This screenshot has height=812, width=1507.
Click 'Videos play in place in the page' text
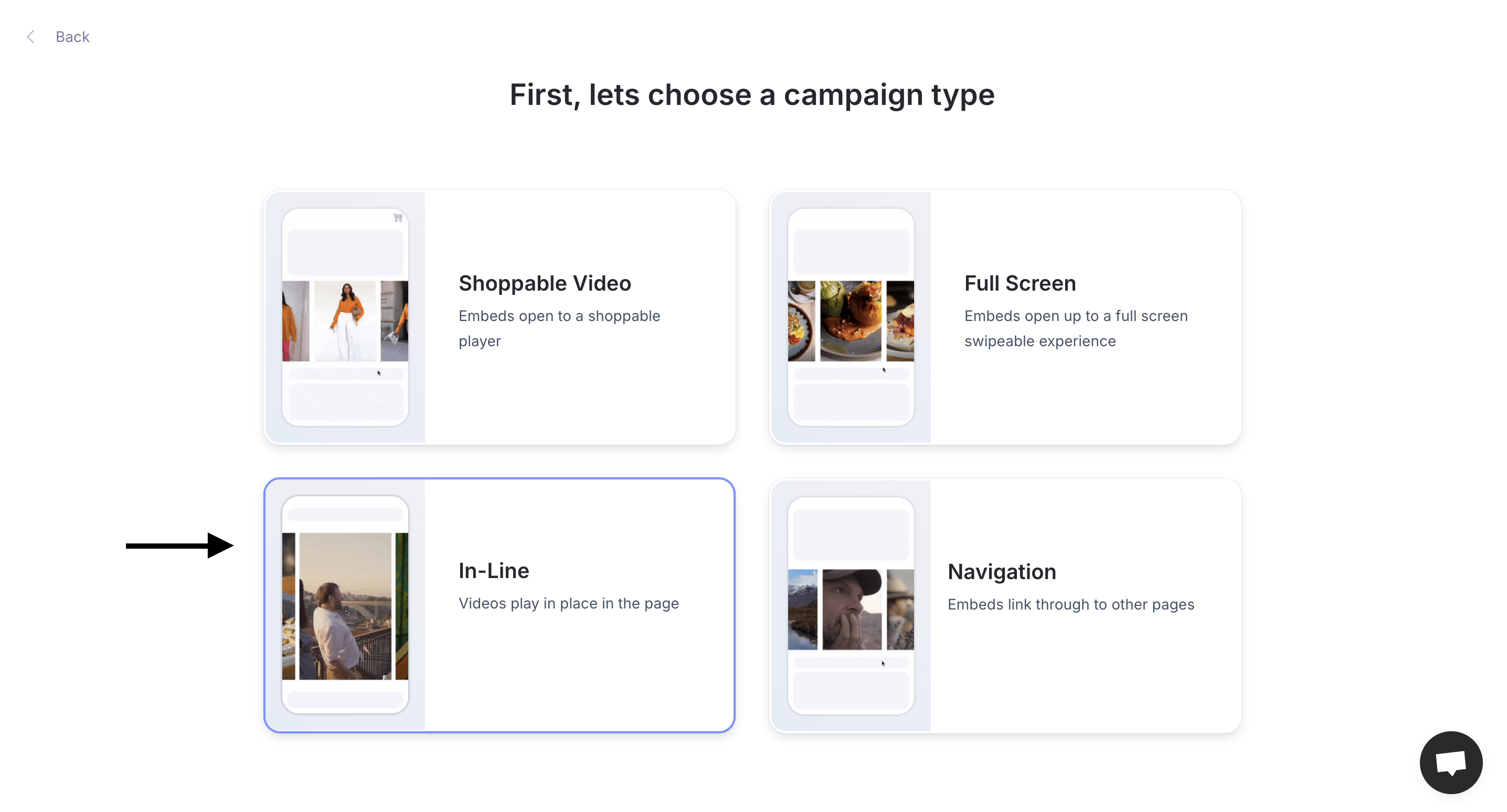coord(569,603)
